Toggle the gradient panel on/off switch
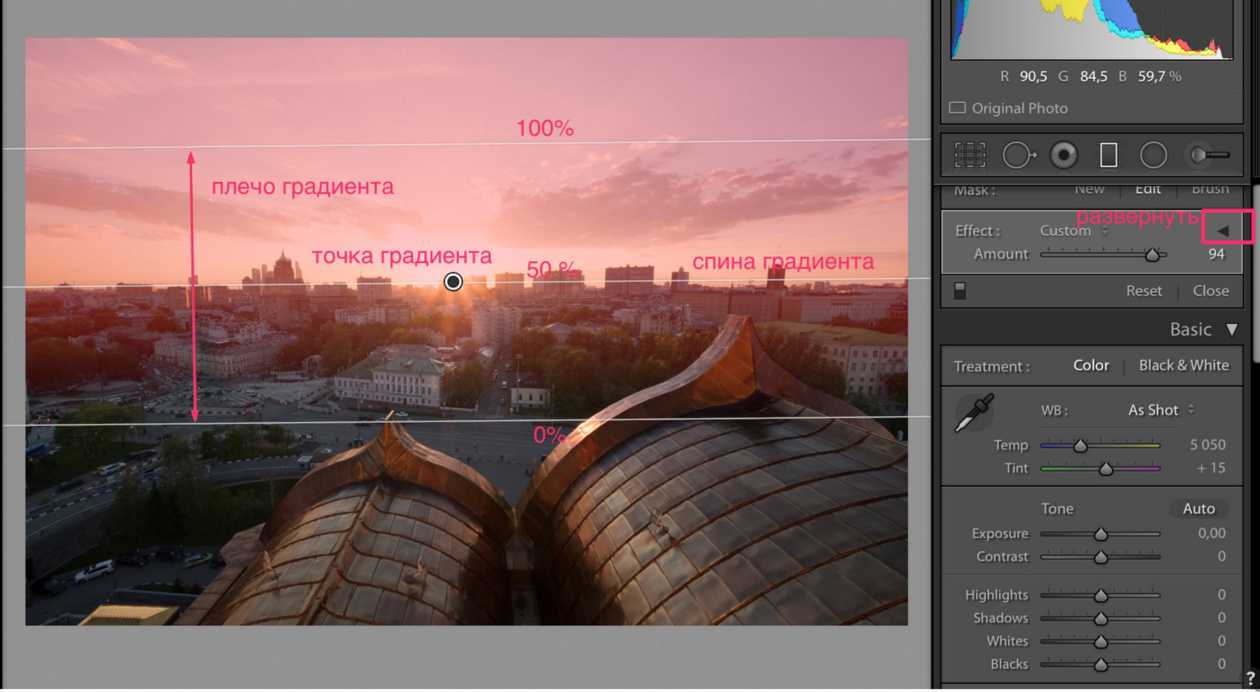This screenshot has width=1260, height=692. pos(960,291)
